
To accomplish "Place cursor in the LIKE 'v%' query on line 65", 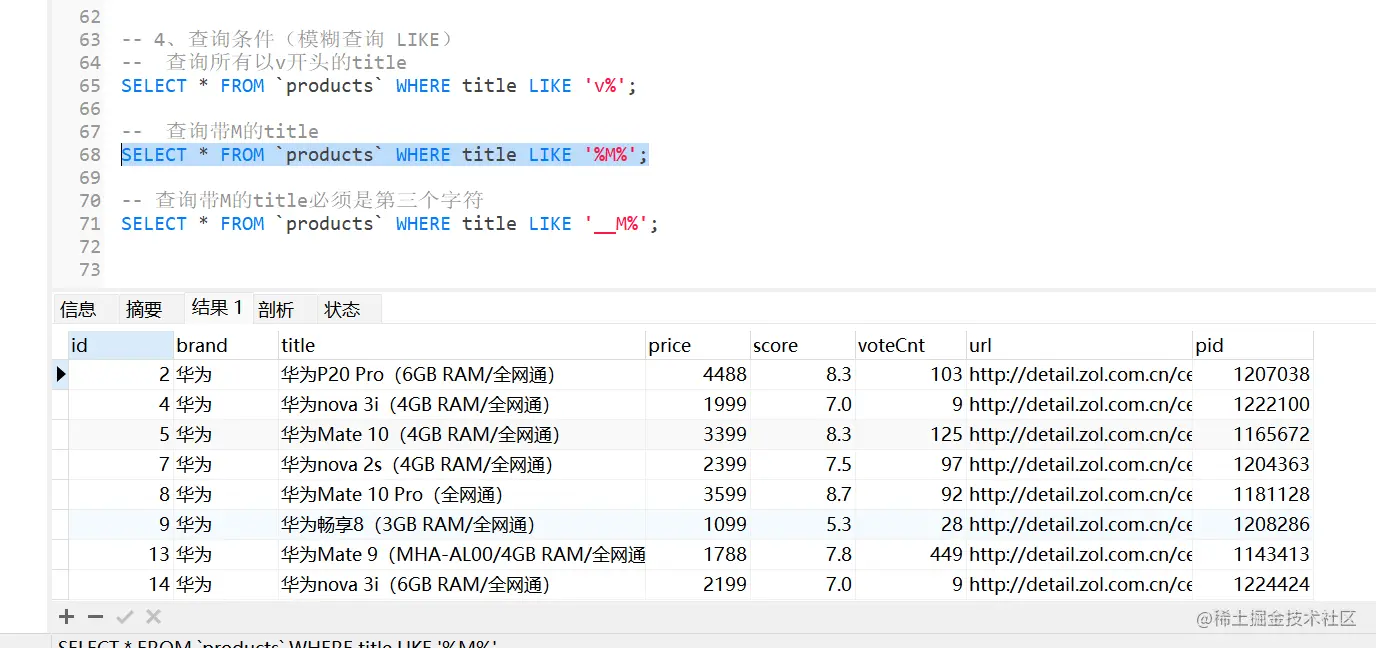I will coord(379,86).
